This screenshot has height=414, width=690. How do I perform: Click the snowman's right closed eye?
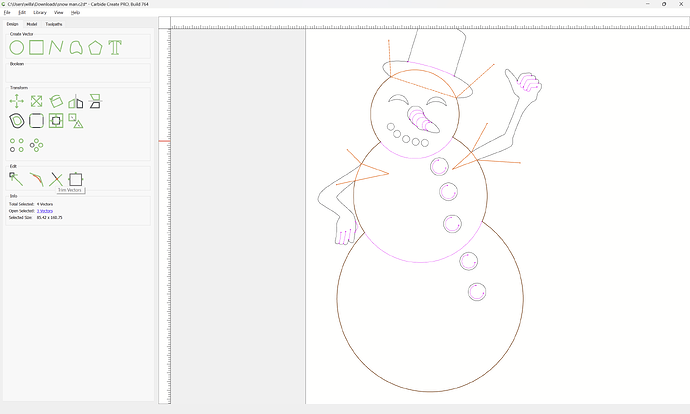pos(437,102)
